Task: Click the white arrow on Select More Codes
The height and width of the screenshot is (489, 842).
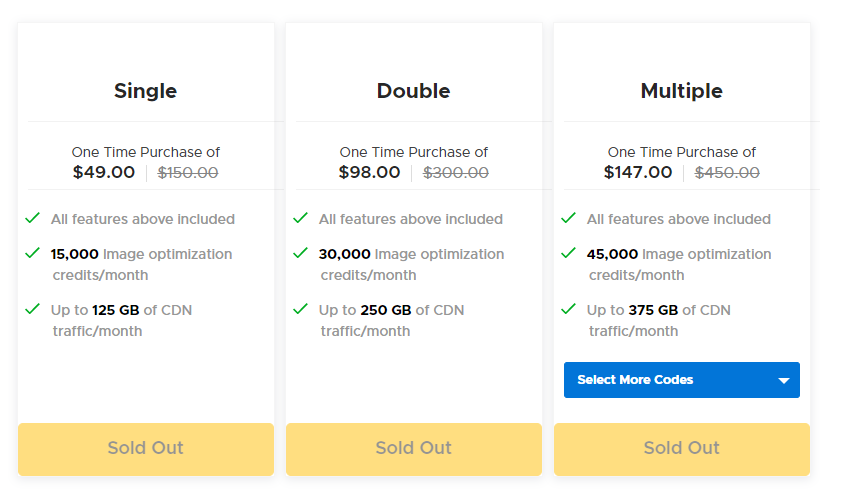Action: click(x=784, y=381)
